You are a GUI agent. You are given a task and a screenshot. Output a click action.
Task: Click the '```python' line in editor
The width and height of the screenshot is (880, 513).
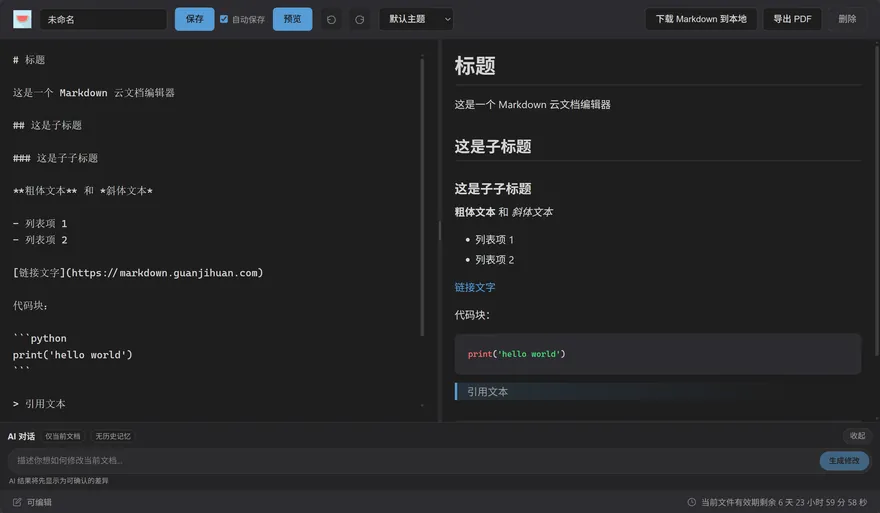tap(40, 338)
